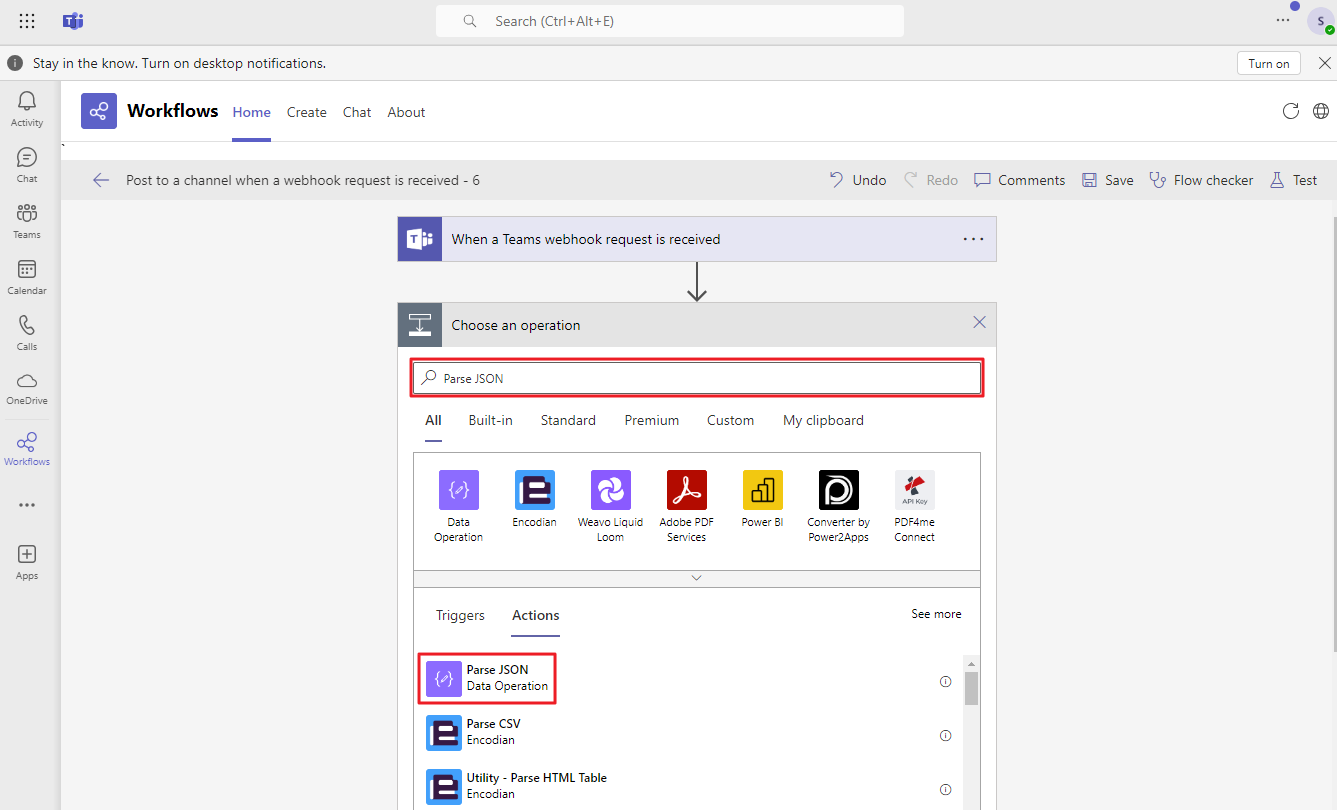Viewport: 1337px width, 810px height.
Task: Open the Teams app launcher grid
Action: tap(27, 21)
